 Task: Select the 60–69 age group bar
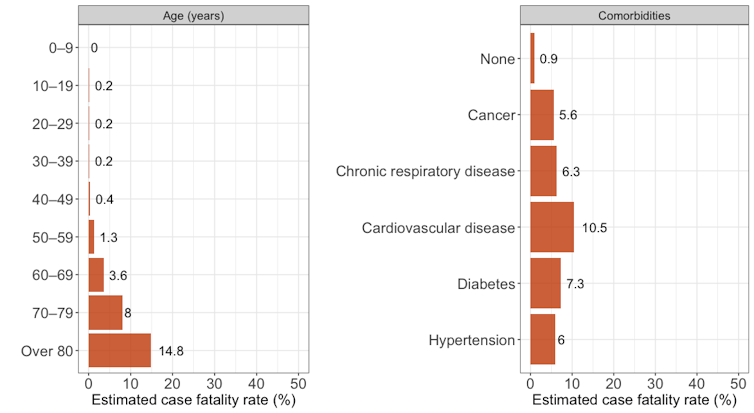[x=96, y=274]
